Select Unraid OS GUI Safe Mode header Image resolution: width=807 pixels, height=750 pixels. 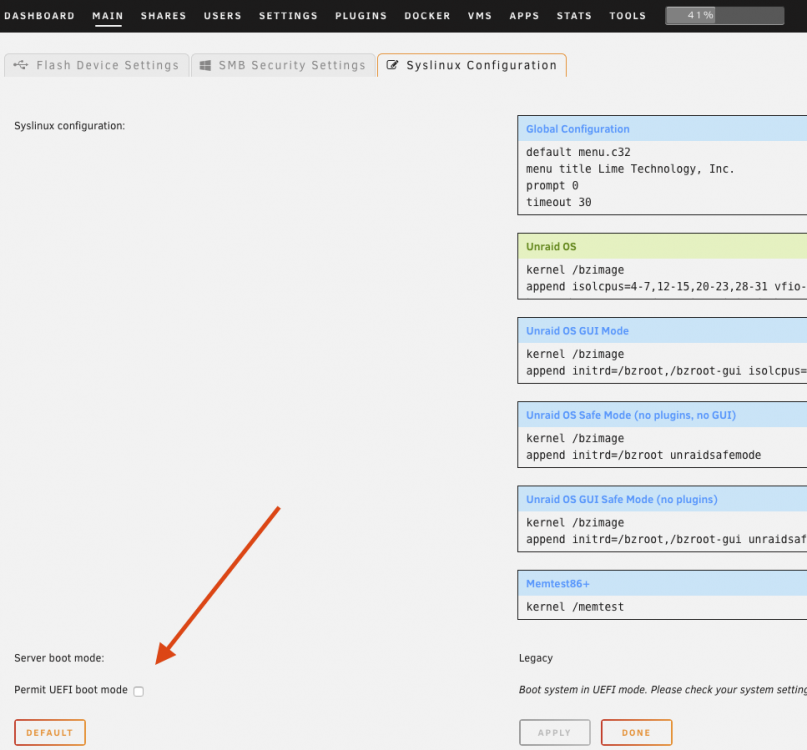662,499
